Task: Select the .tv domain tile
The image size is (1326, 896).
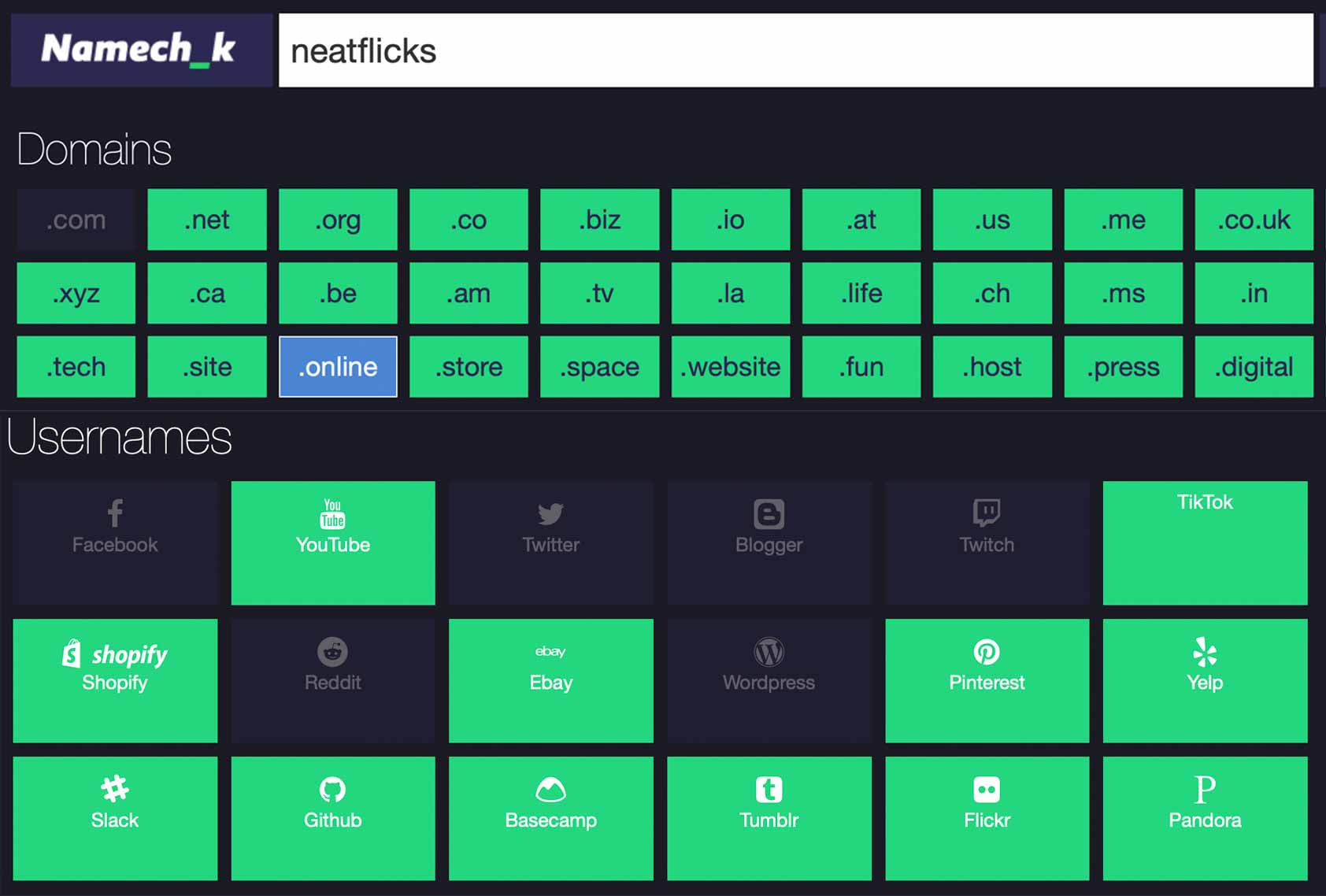Action: pyautogui.click(x=599, y=293)
